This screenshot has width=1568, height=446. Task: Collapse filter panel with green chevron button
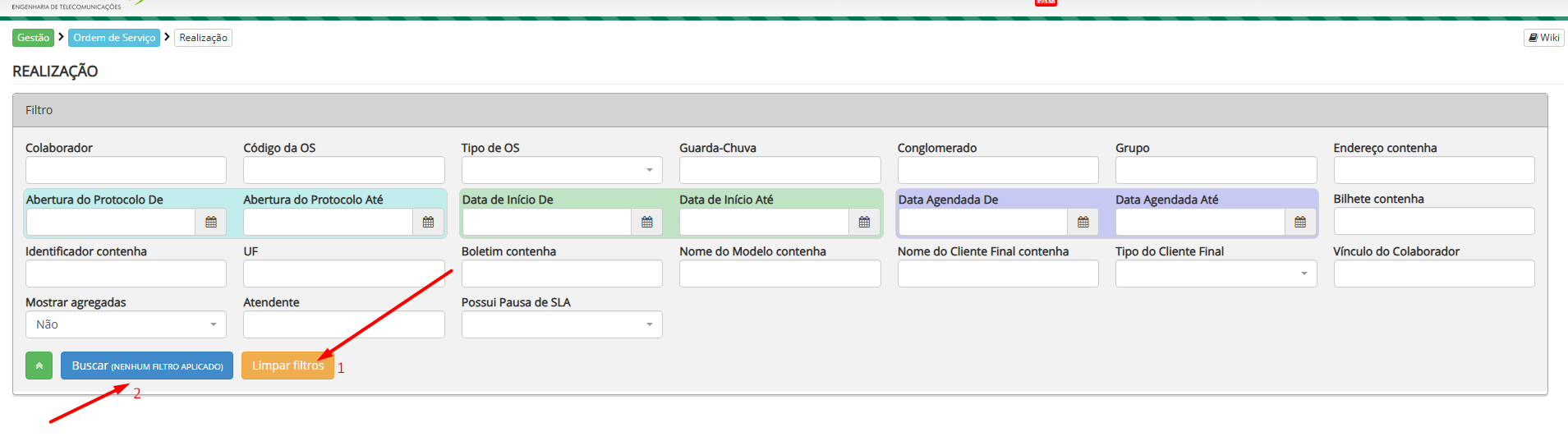point(39,366)
